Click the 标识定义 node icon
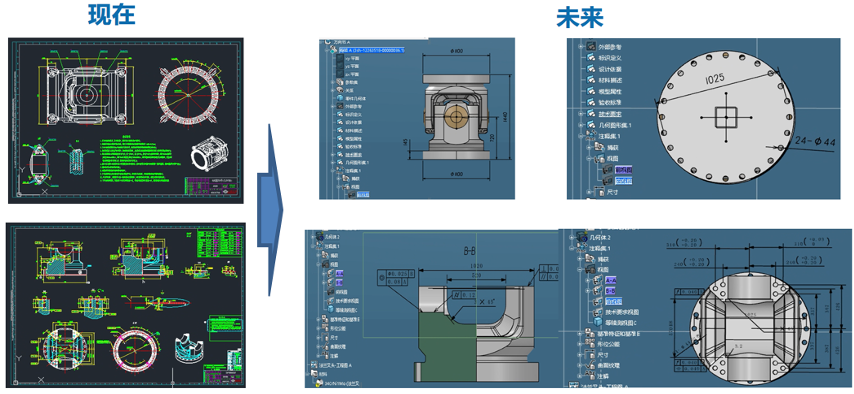Screen dimensions: 854x394 [x=590, y=58]
